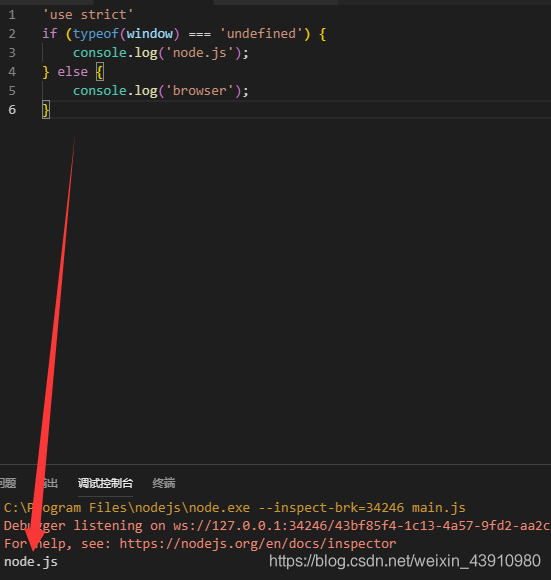This screenshot has height=580, width=551.
Task: Click the else keyword on line 4
Action: tap(72, 72)
